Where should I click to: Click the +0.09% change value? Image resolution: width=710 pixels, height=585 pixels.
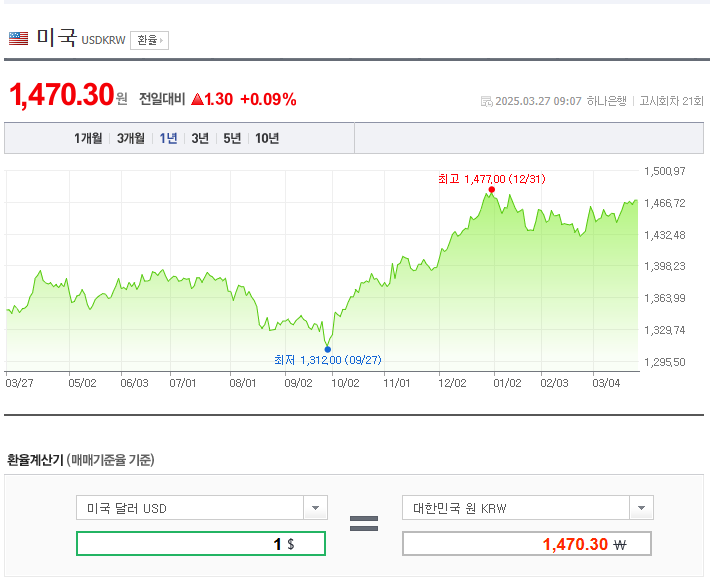tap(268, 99)
